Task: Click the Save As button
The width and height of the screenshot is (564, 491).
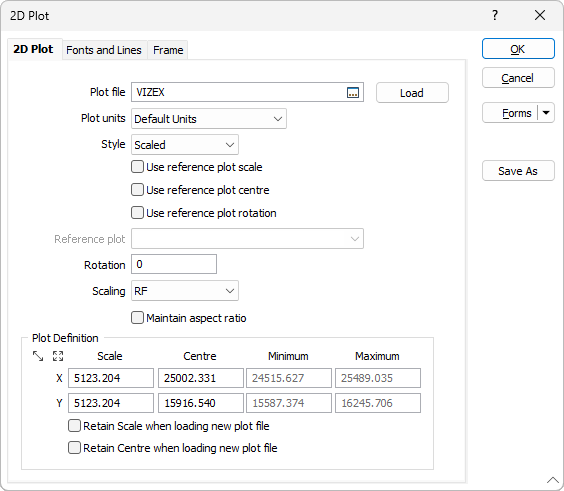Action: 518,171
